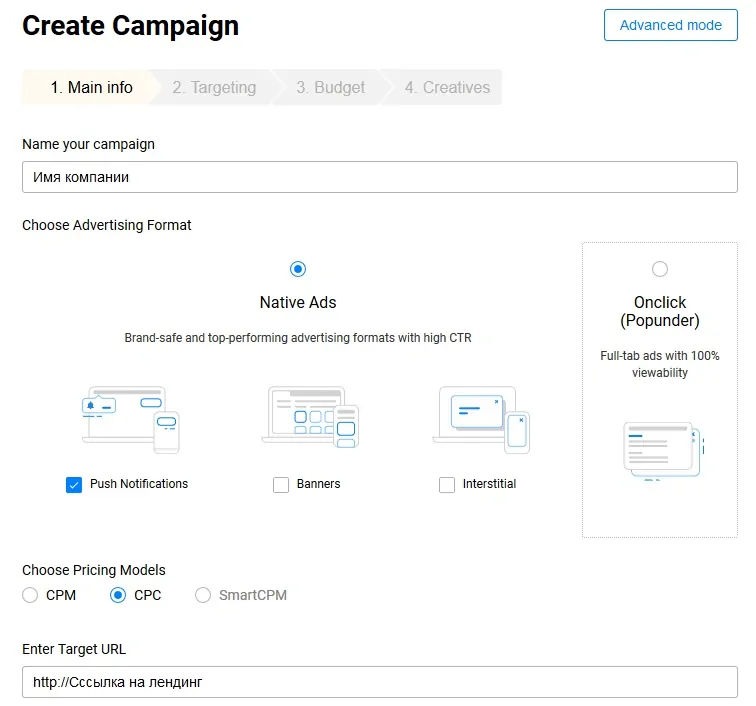Jump to the 3. Budget step
Screen dimensions: 756x706
click(x=330, y=88)
